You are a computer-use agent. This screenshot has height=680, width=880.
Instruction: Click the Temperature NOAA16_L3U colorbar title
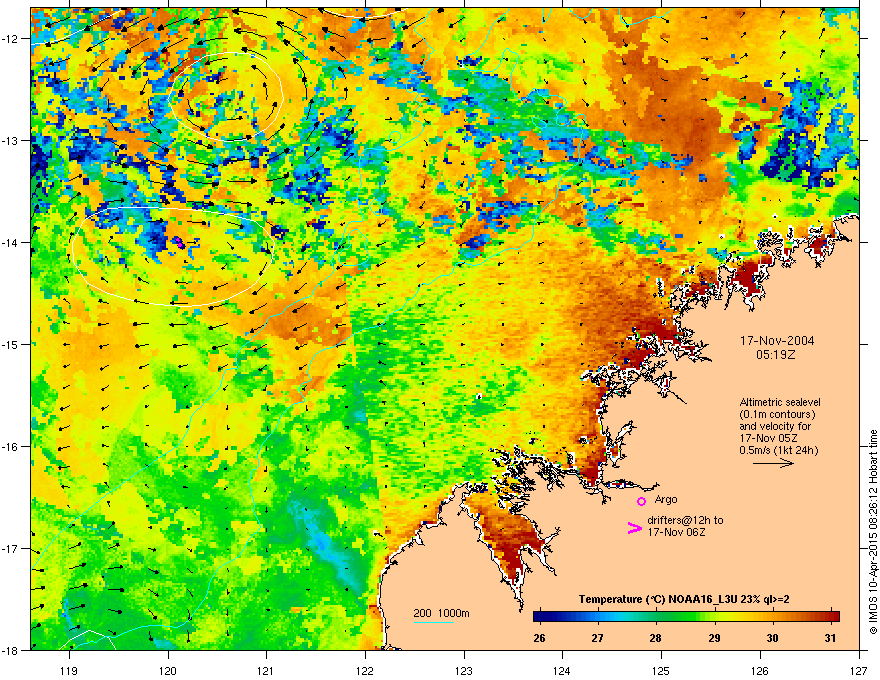(x=684, y=599)
